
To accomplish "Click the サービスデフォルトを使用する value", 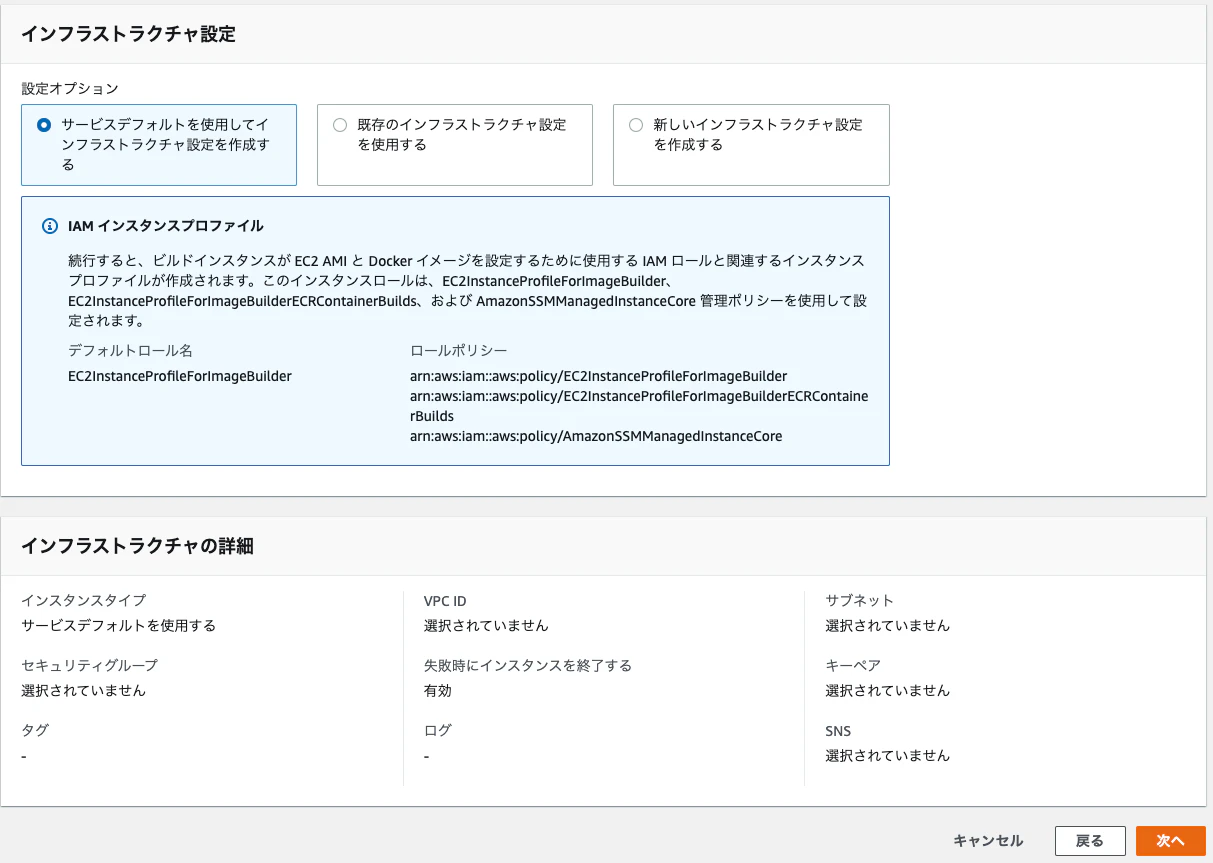I will tap(119, 625).
